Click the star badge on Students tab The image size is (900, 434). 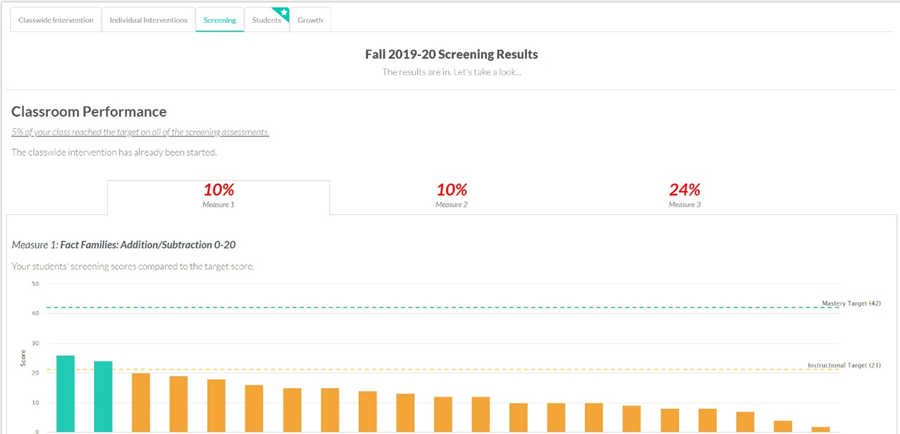[282, 14]
